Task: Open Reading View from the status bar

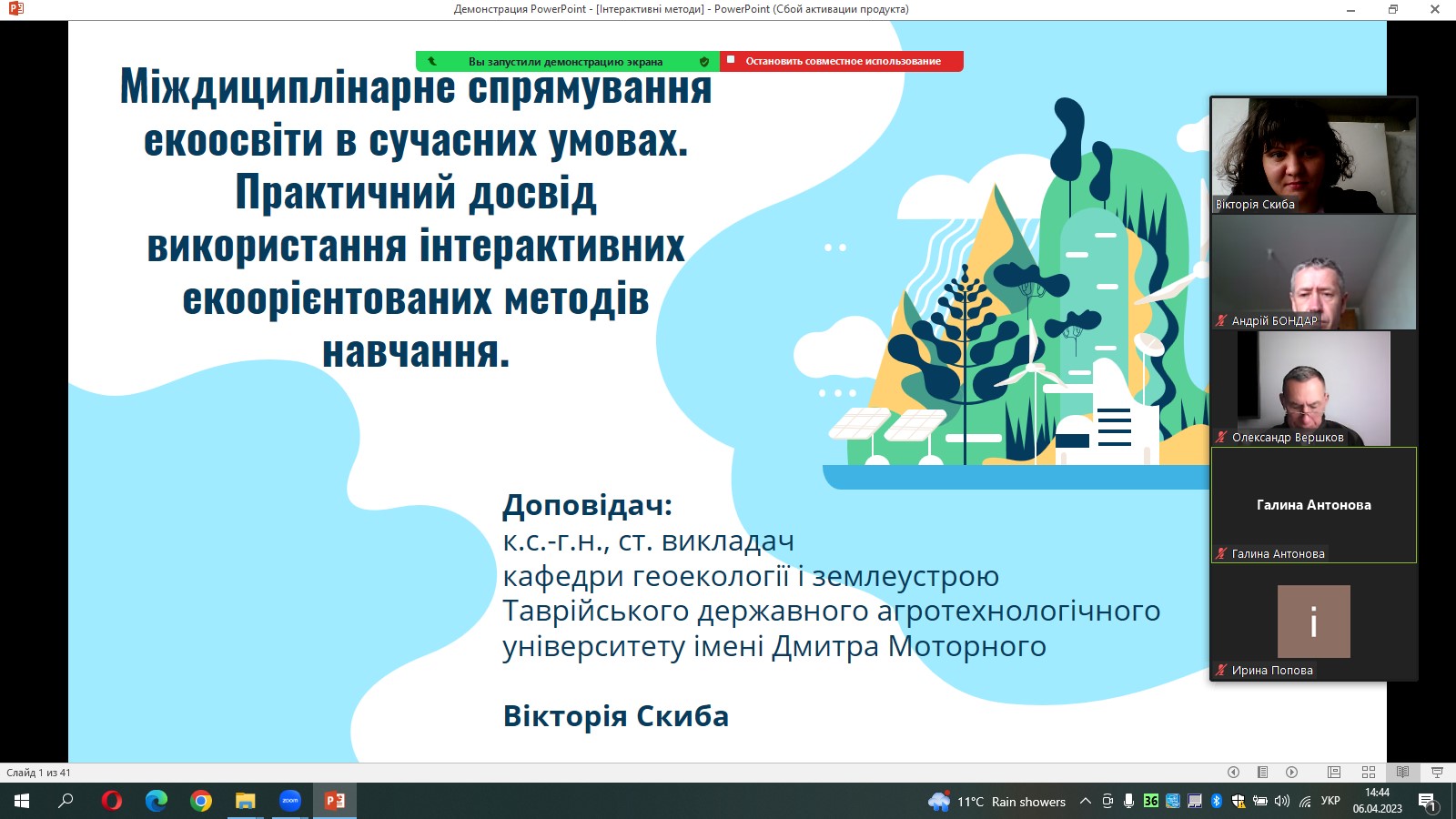Action: point(1402,772)
